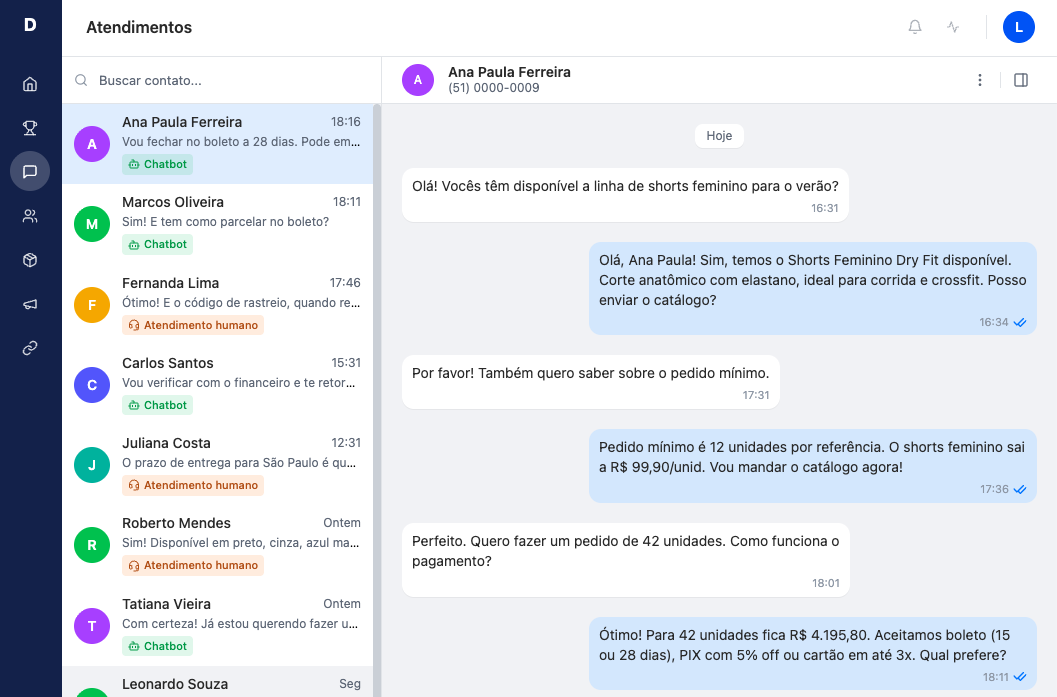Open the chat conversations sidebar icon

(x=30, y=172)
